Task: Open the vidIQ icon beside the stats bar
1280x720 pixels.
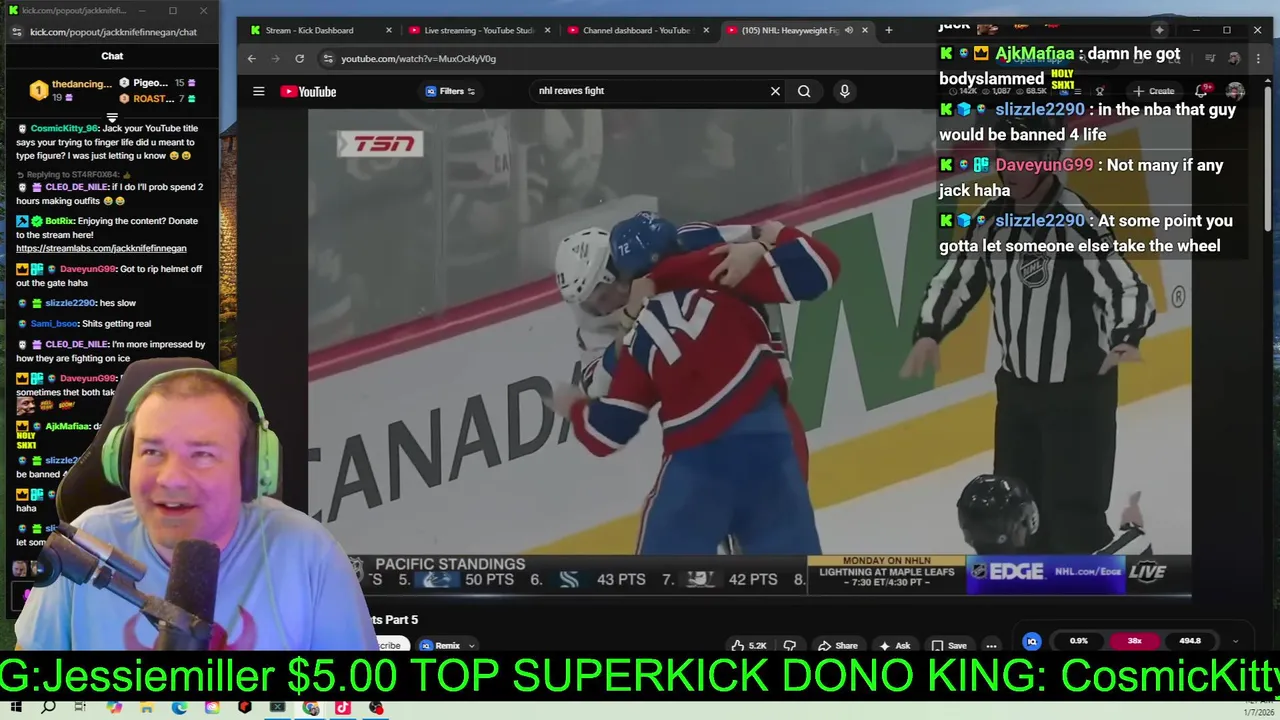Action: [x=1032, y=641]
